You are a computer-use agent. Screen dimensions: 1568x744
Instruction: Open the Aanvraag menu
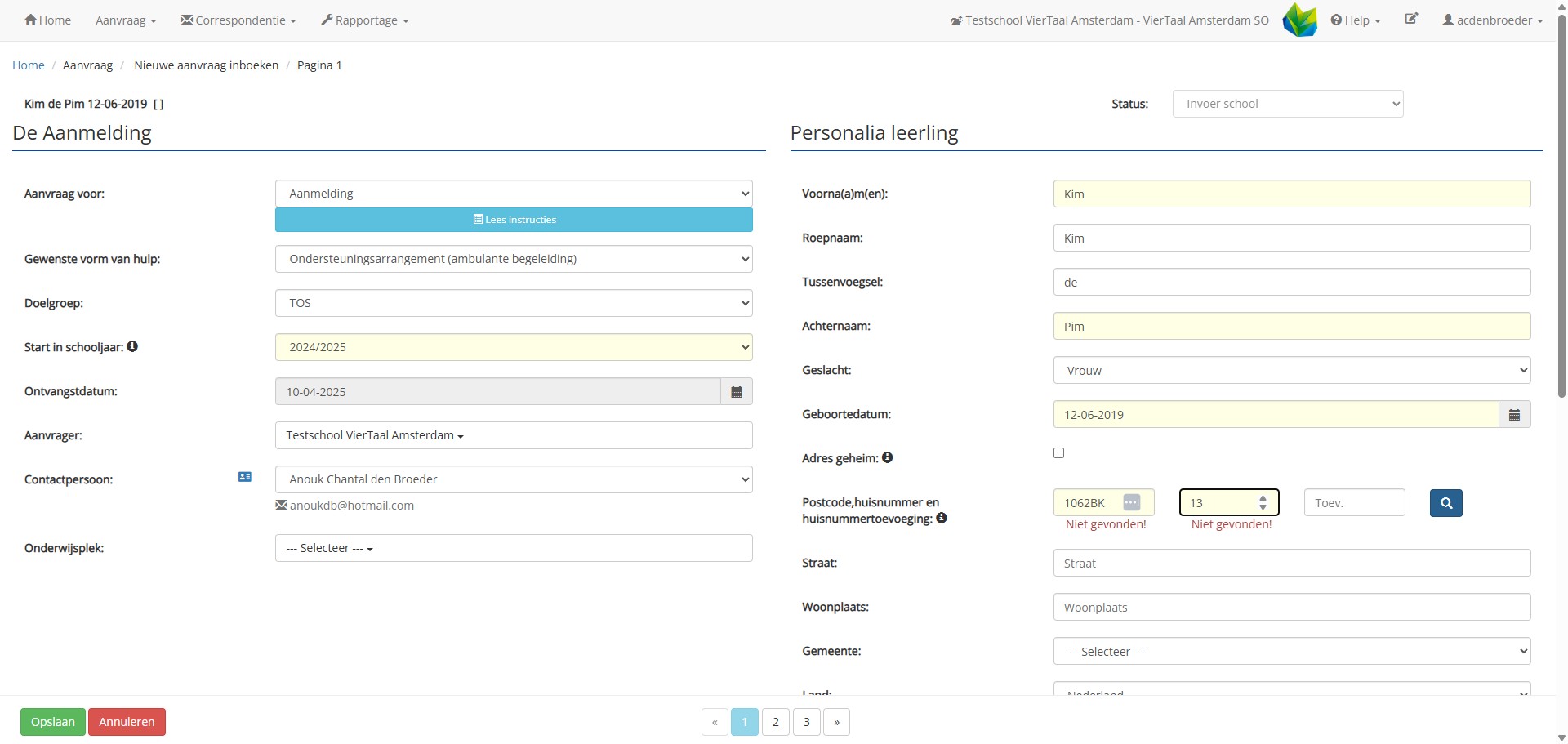pos(126,20)
